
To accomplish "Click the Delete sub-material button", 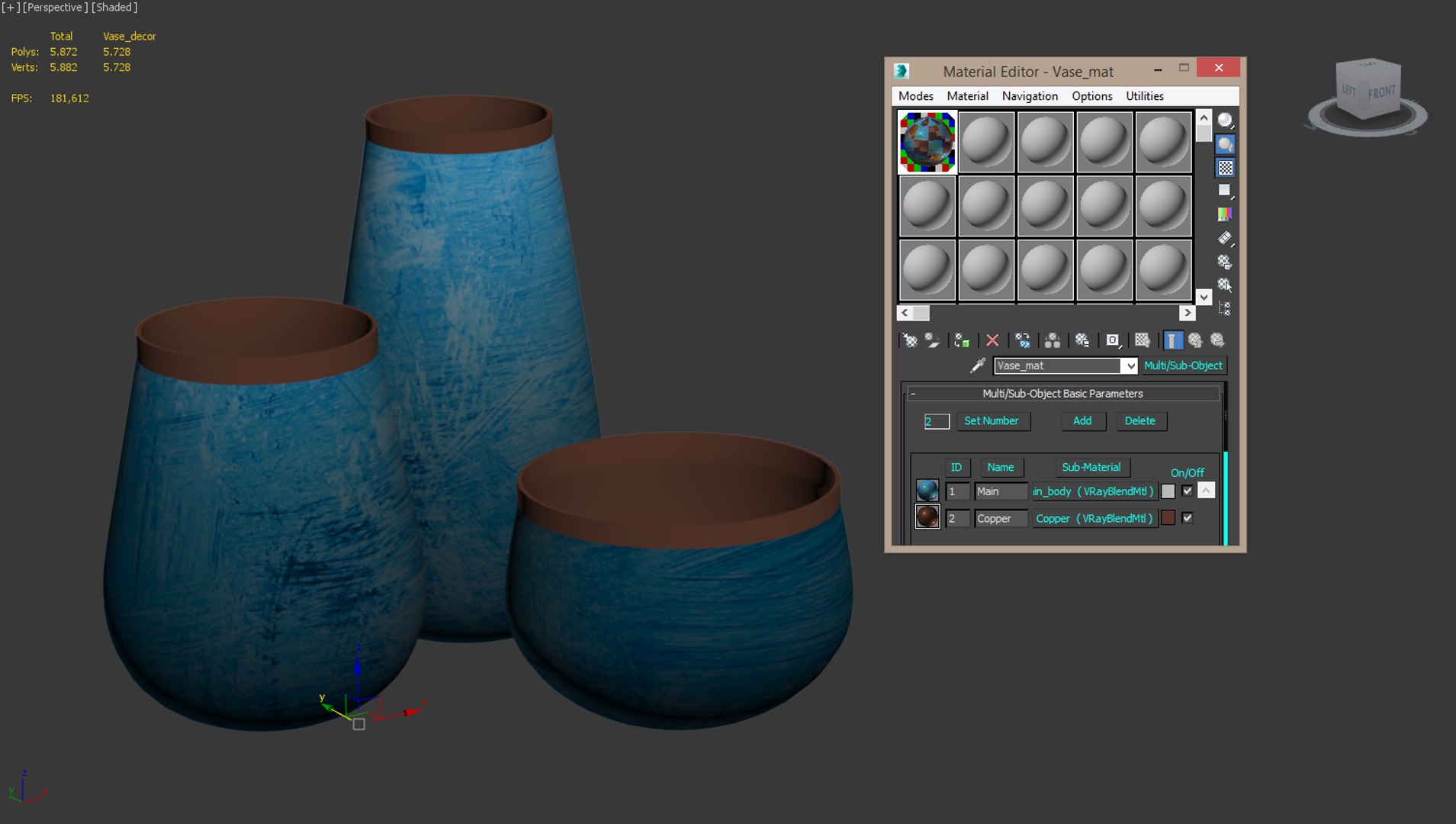I will (x=1140, y=421).
